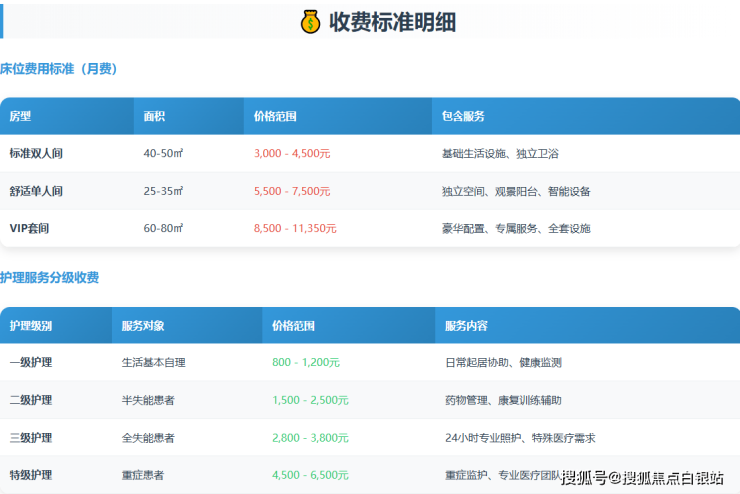Click the money bag icon beside the title
Image resolution: width=740 pixels, height=494 pixels.
310,21
